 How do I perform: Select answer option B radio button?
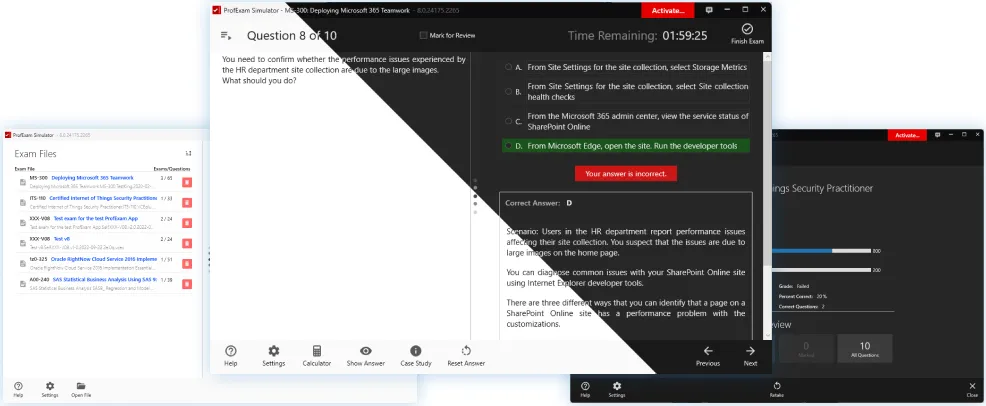click(508, 91)
